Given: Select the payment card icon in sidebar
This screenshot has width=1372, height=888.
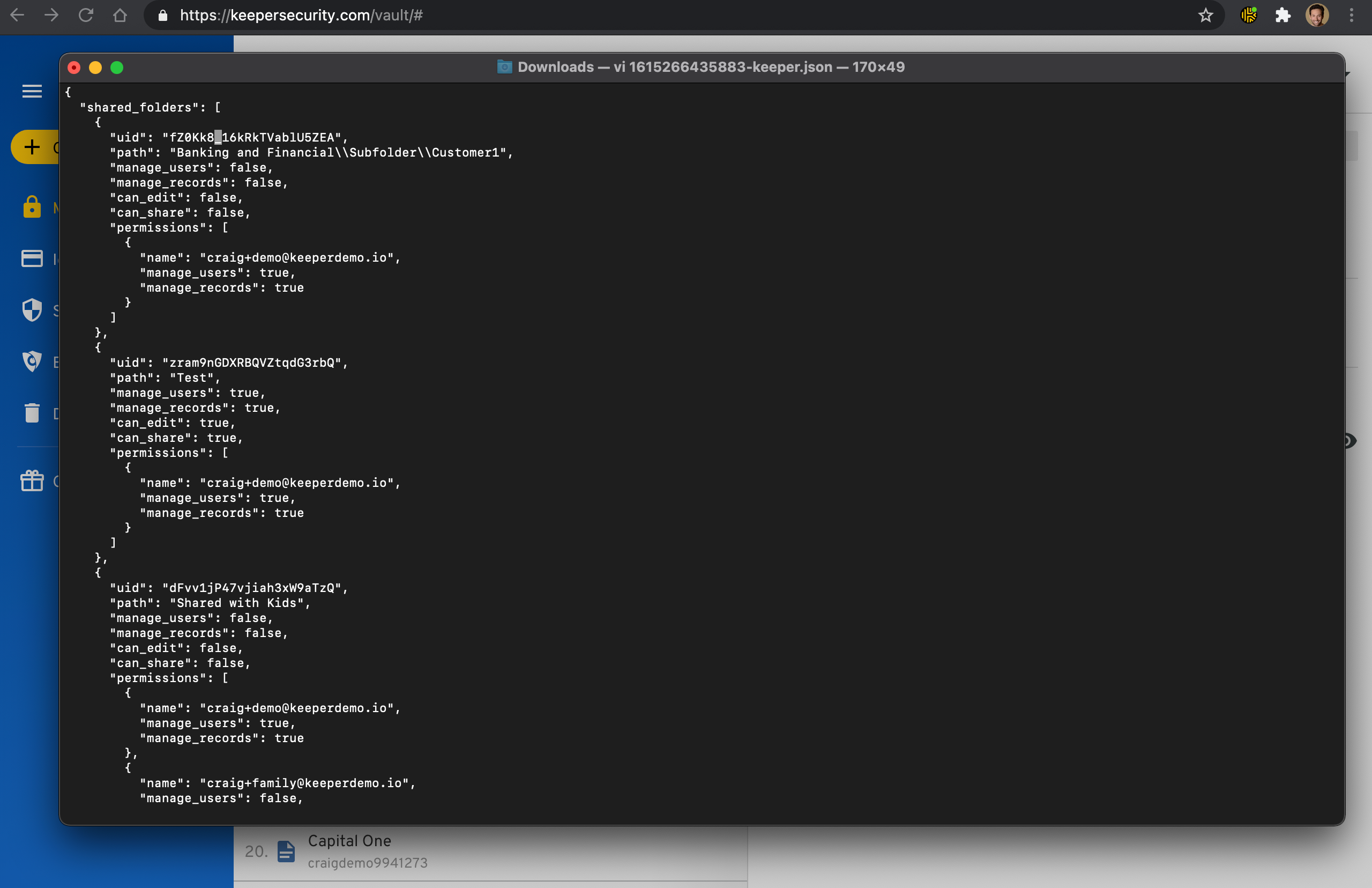Looking at the screenshot, I should point(32,258).
